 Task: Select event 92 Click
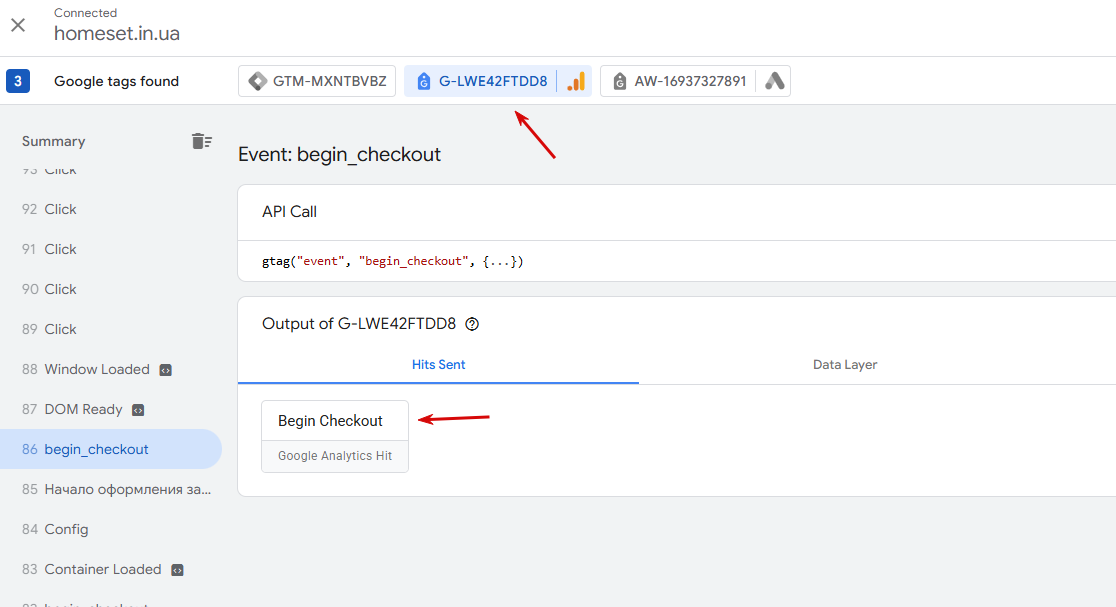111,209
